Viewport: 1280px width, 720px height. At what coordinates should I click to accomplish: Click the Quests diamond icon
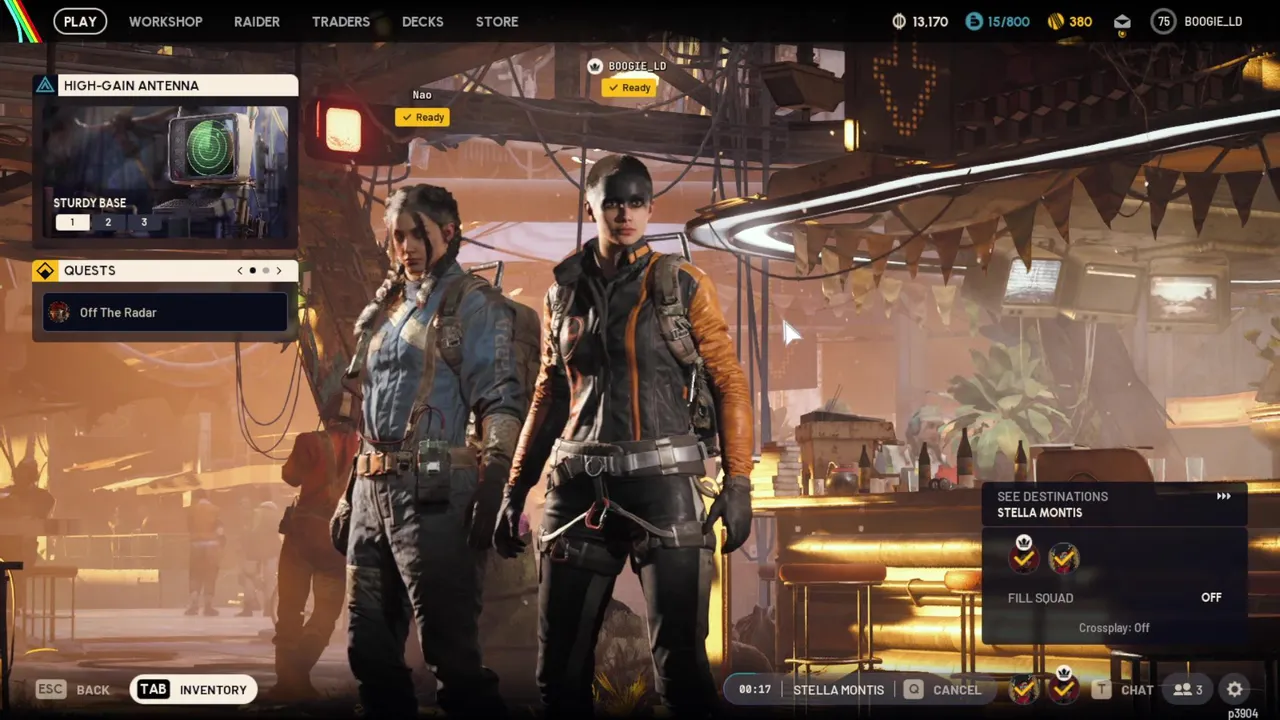[45, 270]
